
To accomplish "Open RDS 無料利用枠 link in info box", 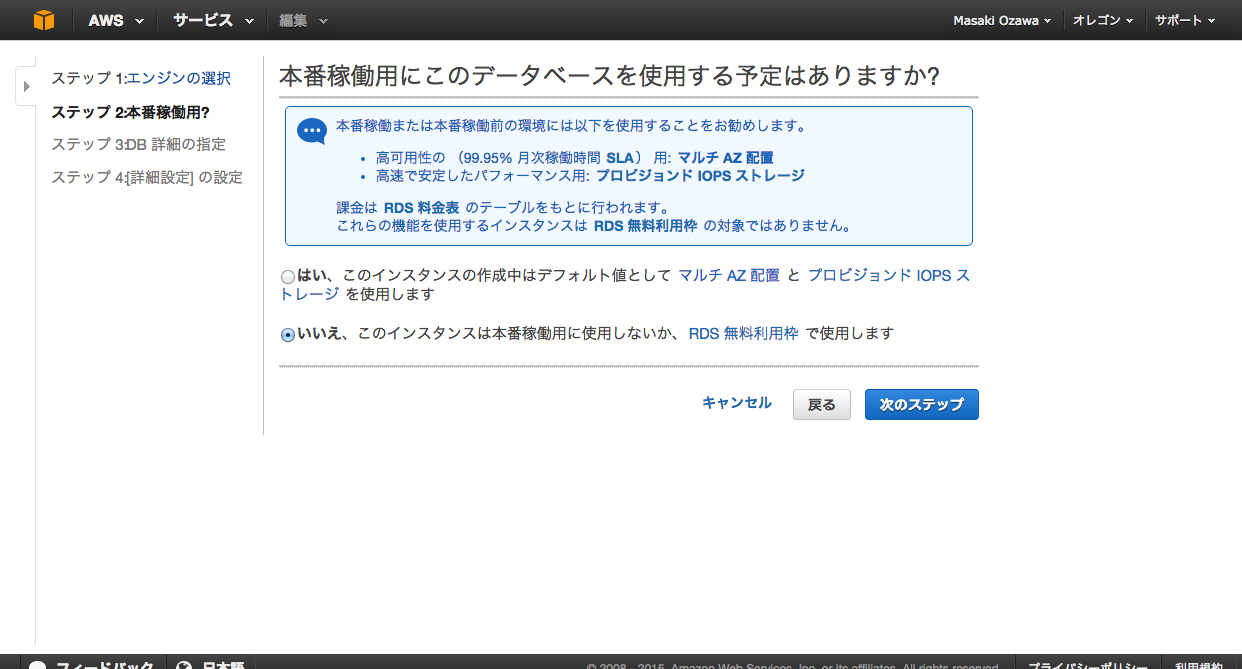I will coord(645,226).
